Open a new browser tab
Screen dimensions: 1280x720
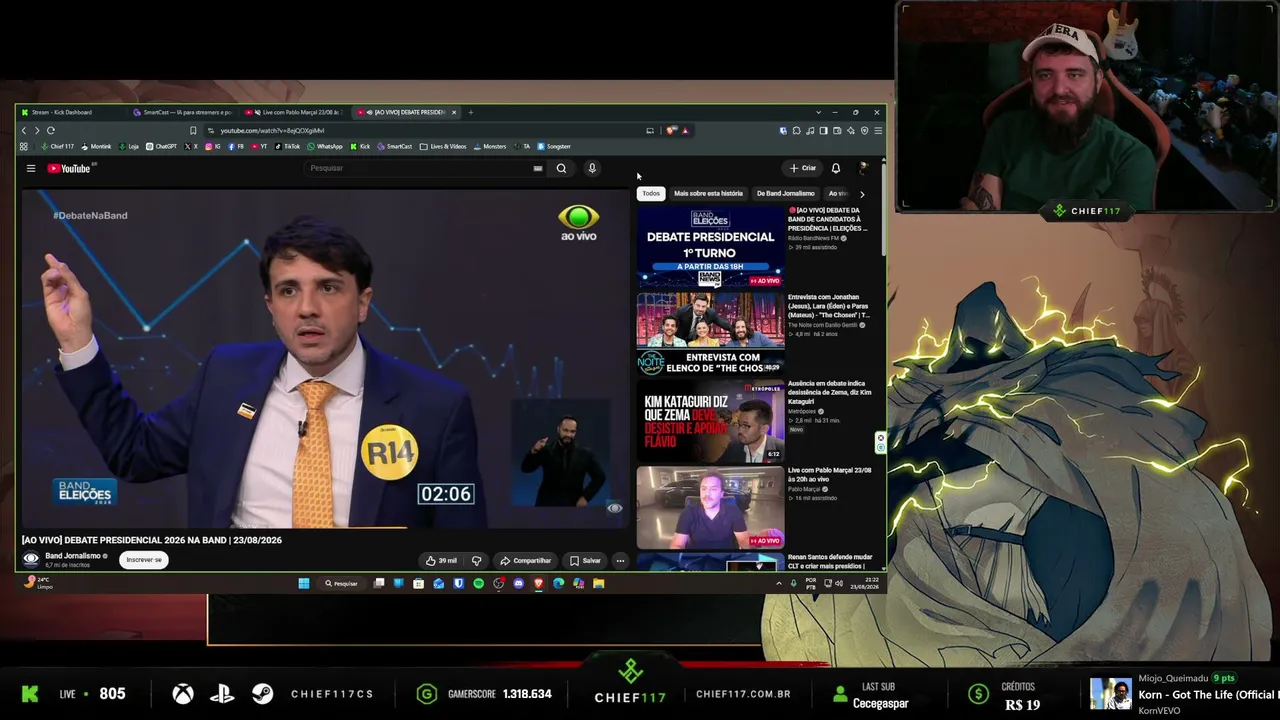(471, 112)
